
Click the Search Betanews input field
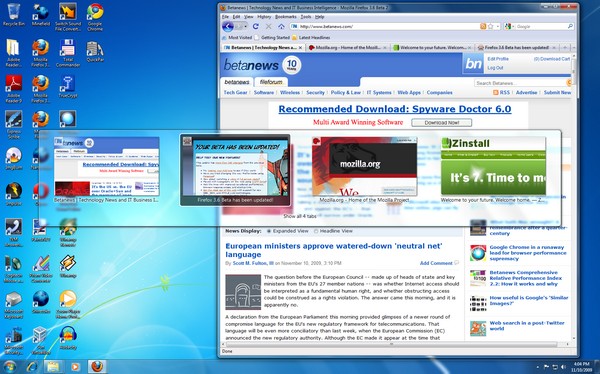point(520,83)
